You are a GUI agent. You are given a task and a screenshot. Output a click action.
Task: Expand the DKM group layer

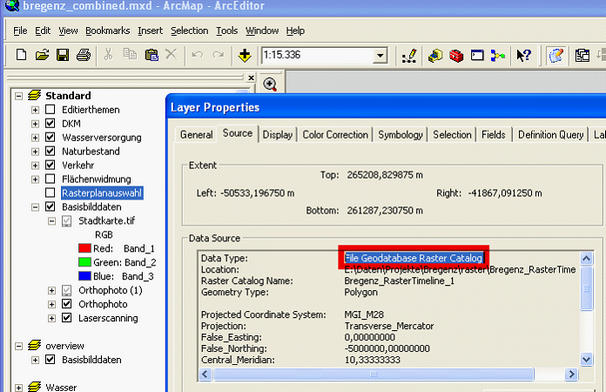click(x=35, y=124)
